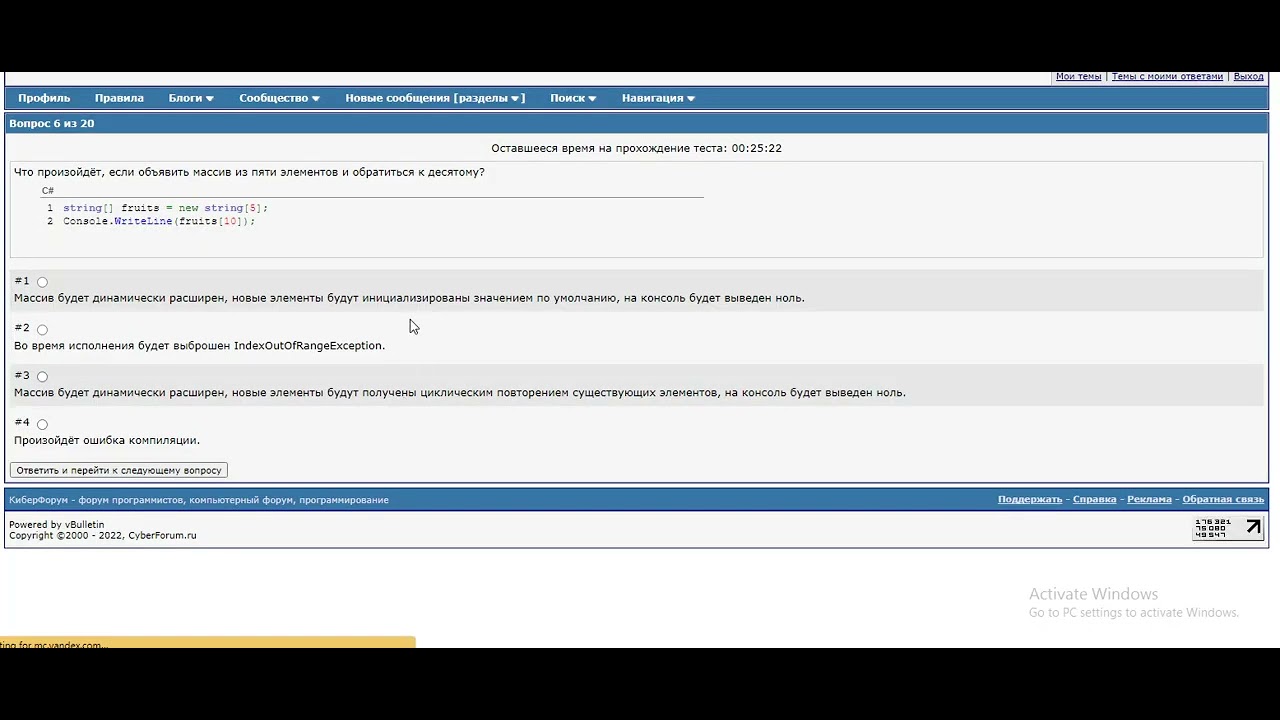This screenshot has height=720, width=1280.
Task: Open the Реклама footer link
Action: (x=1149, y=499)
